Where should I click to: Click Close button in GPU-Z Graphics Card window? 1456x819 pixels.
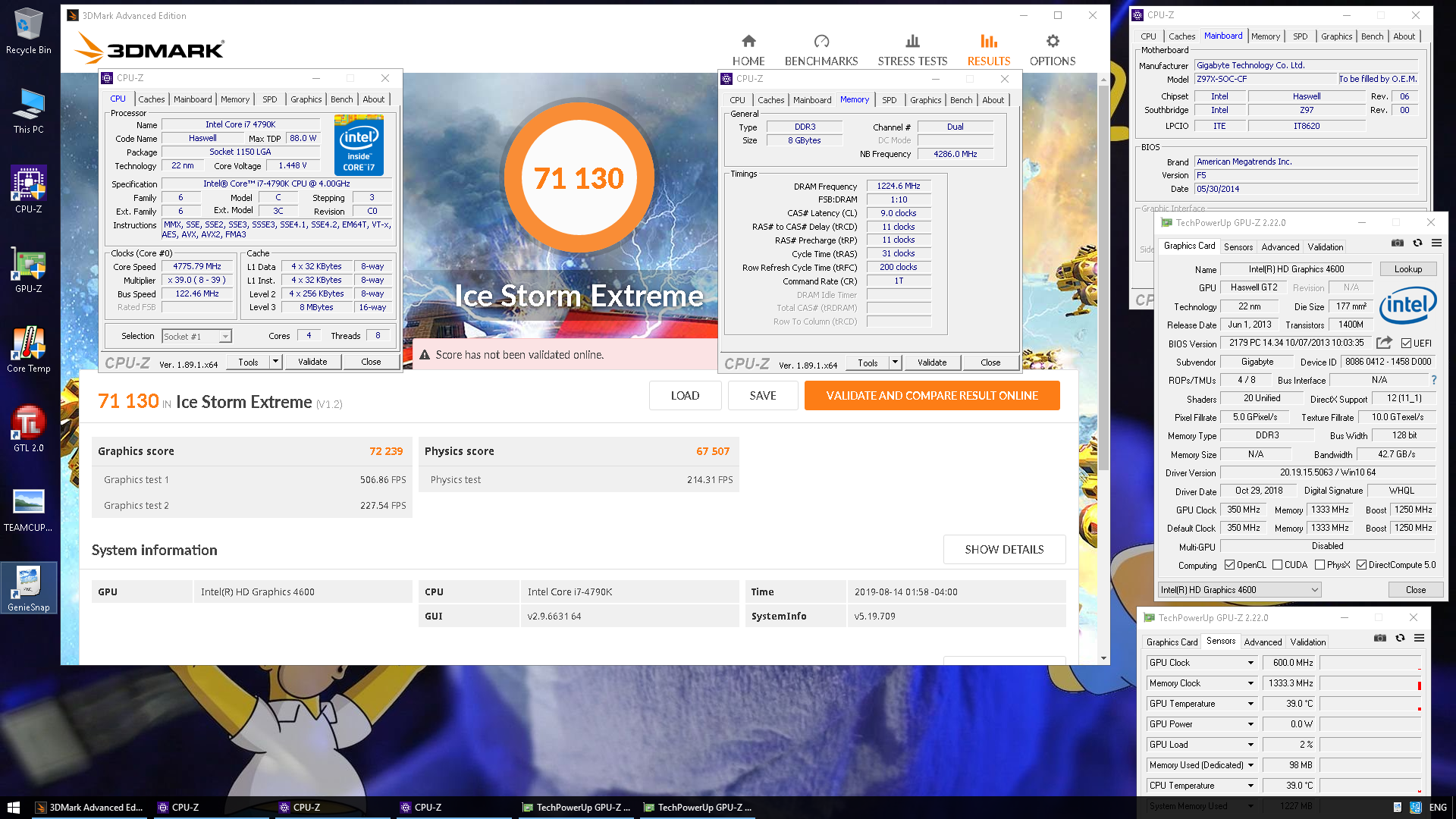point(1415,589)
